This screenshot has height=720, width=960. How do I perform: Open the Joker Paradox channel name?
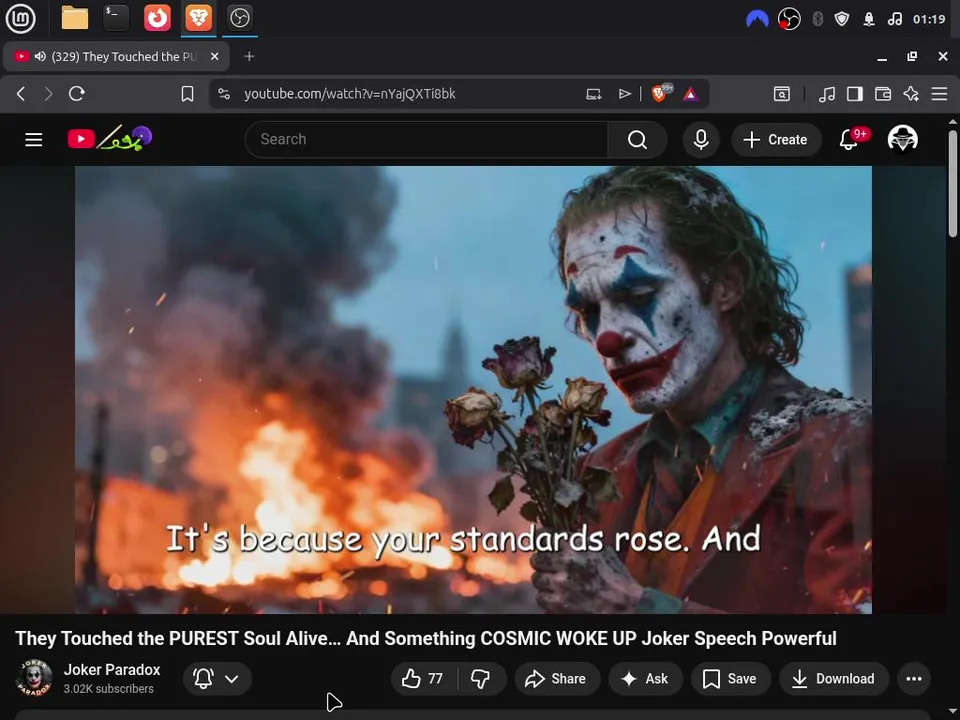point(112,670)
